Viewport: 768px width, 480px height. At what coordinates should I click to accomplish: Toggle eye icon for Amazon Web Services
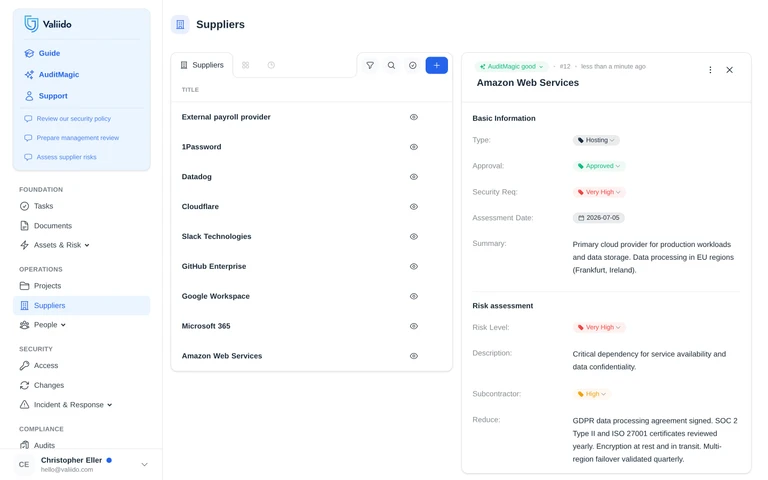[414, 356]
